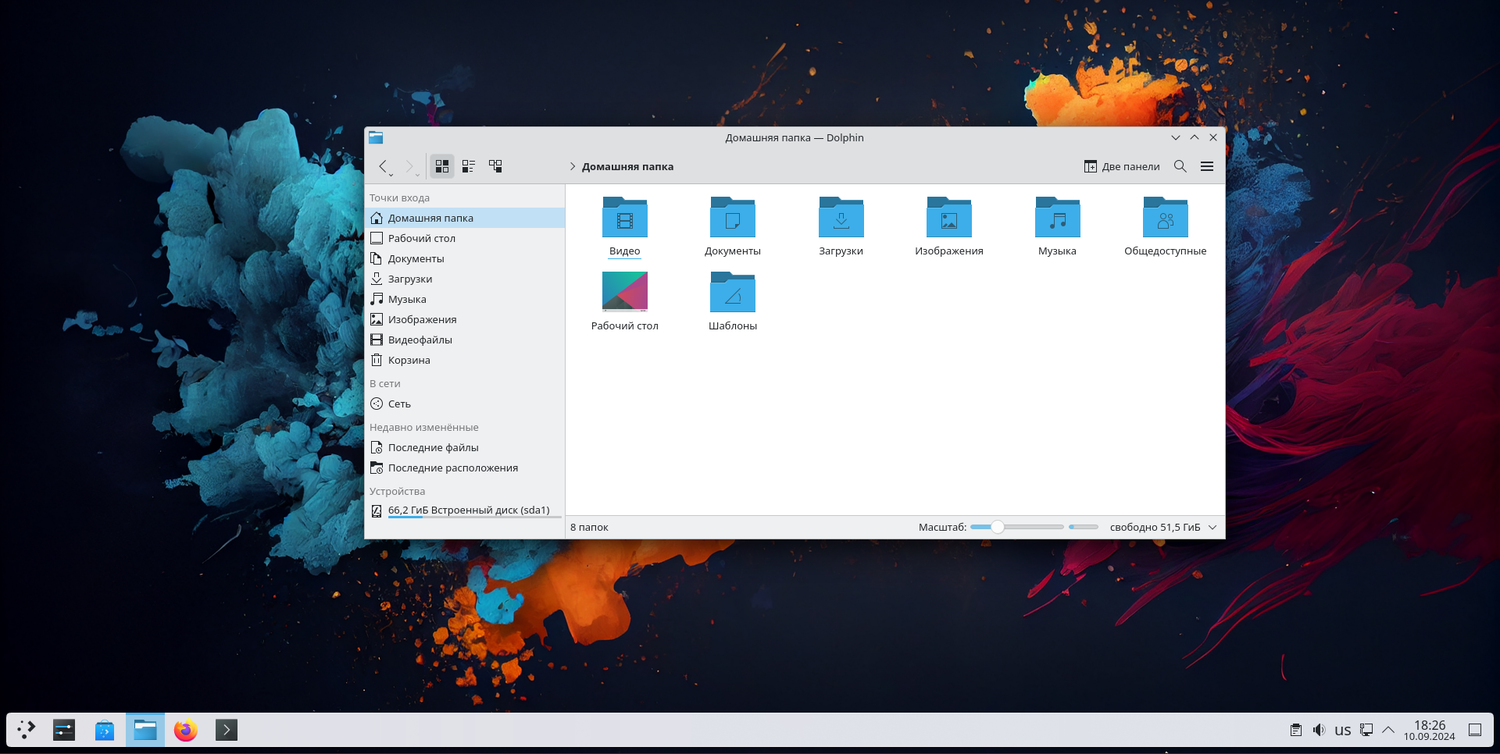1500x754 pixels.
Task: Toggle the Две панели split view
Action: point(1122,166)
